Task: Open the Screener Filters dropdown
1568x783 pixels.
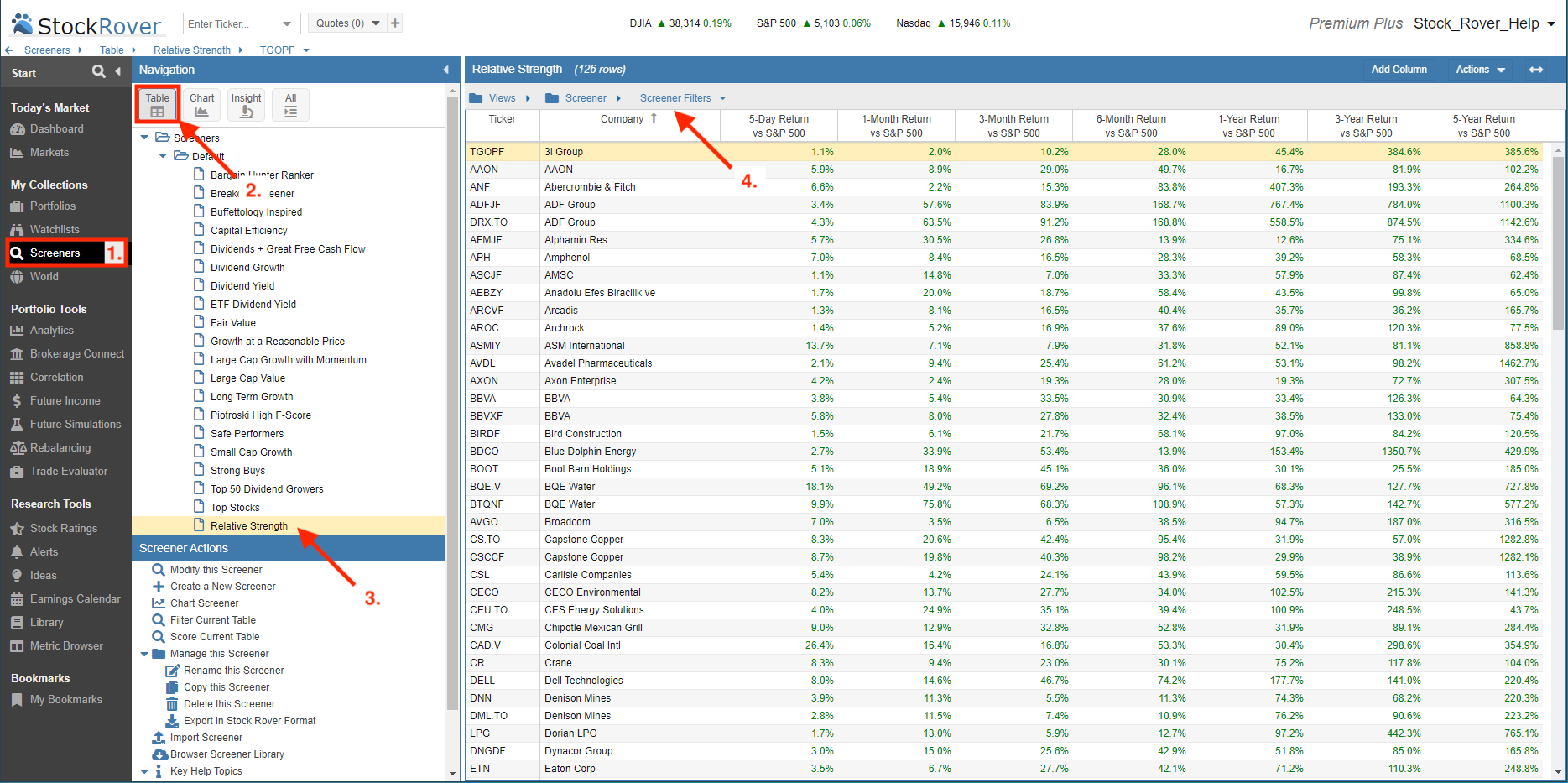Action: click(682, 98)
